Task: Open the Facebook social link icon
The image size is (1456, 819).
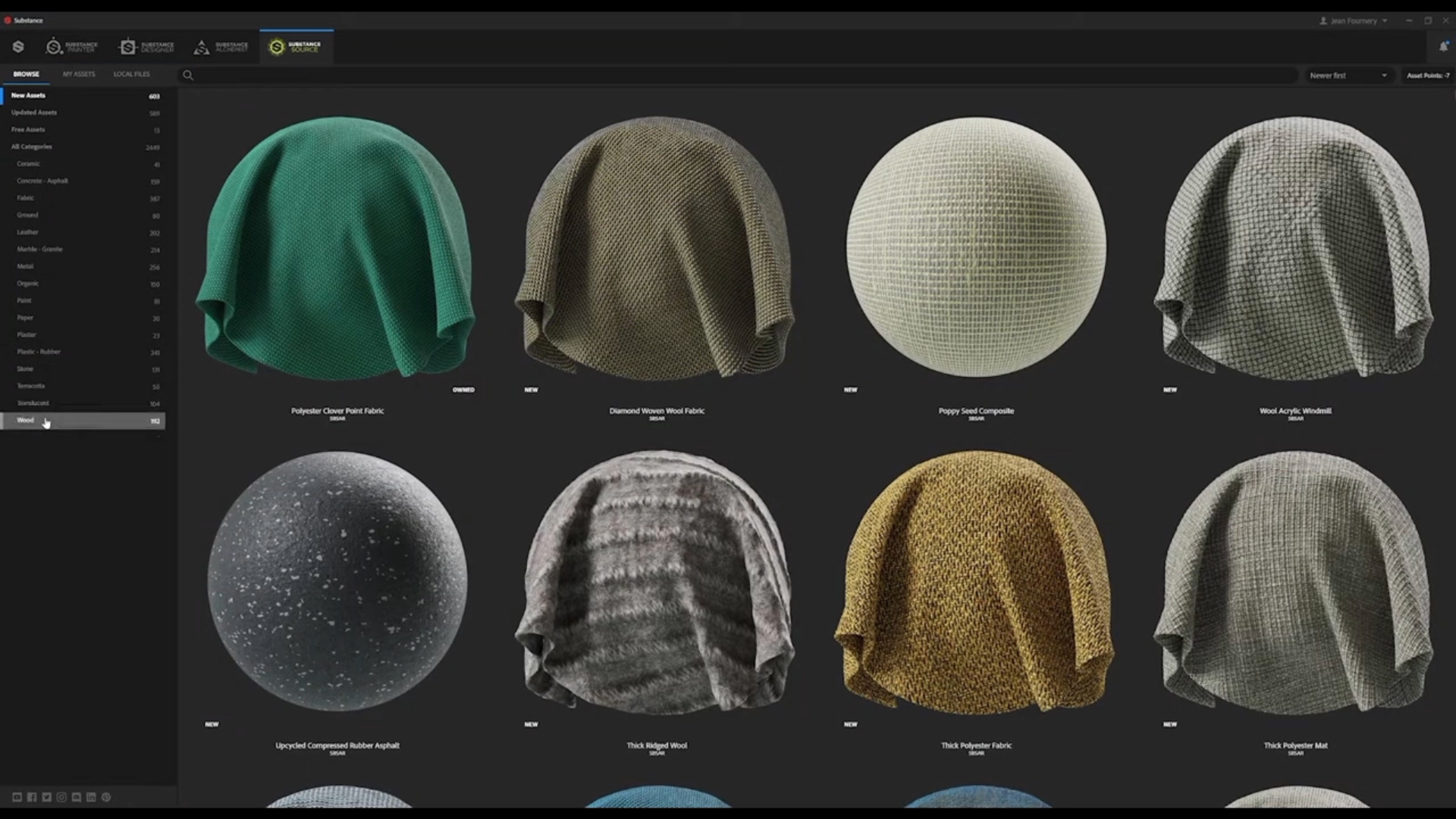Action: coord(32,797)
